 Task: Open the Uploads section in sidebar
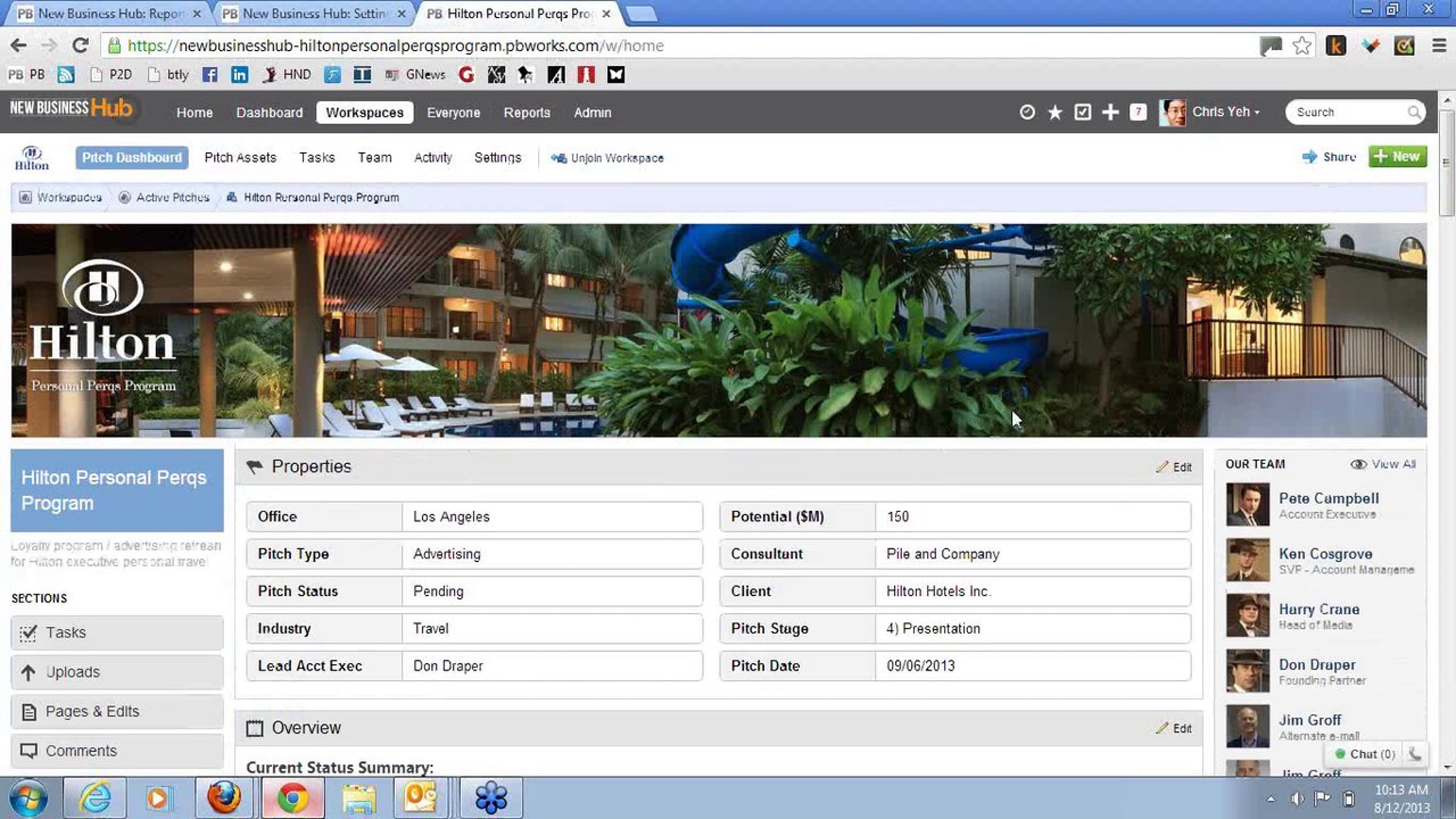click(x=116, y=672)
